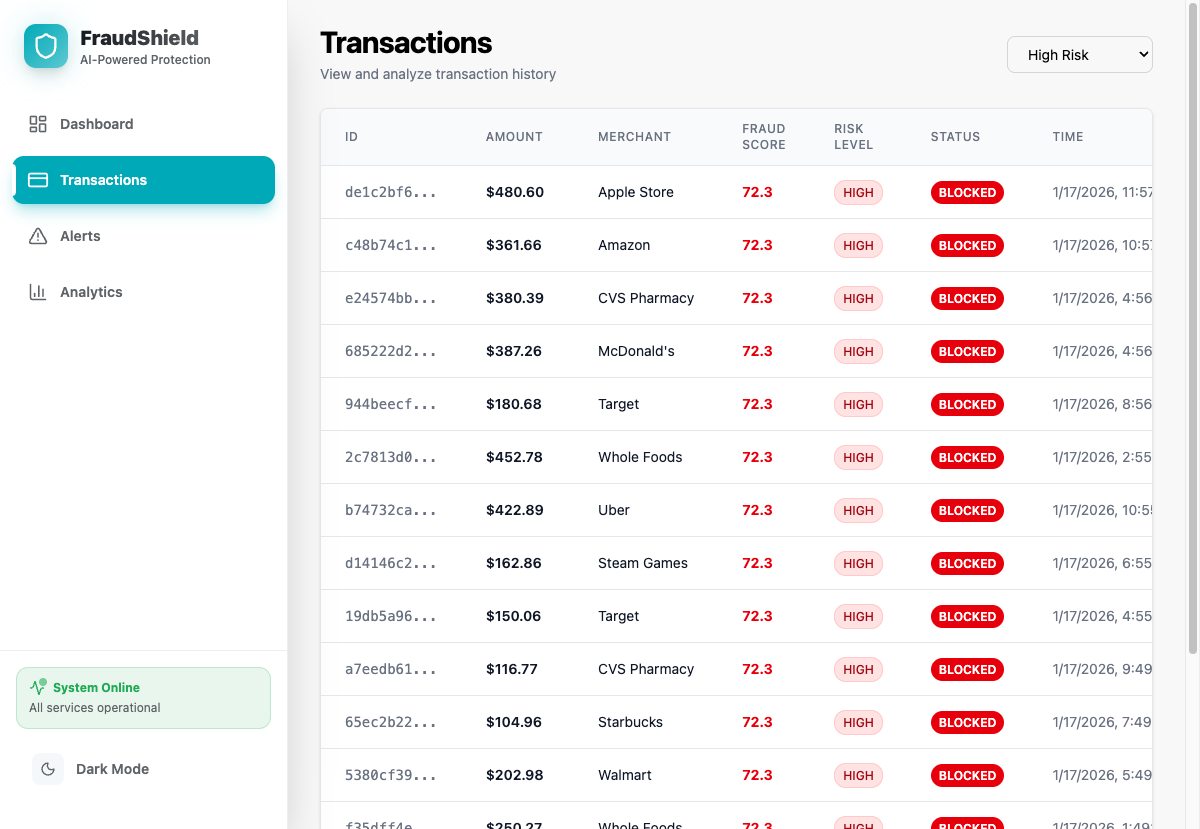Viewport: 1200px width, 829px height.
Task: Click the $387.26 amount cell
Action: pos(514,351)
